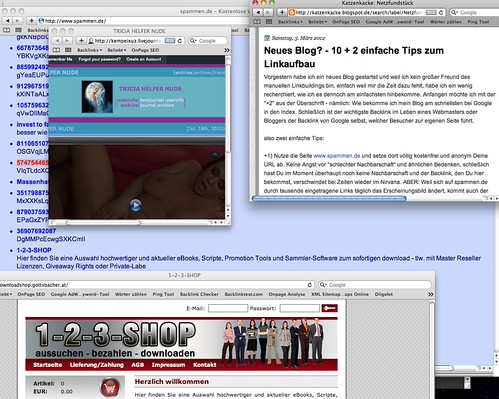Open the red shopping cart icon

point(110,388)
